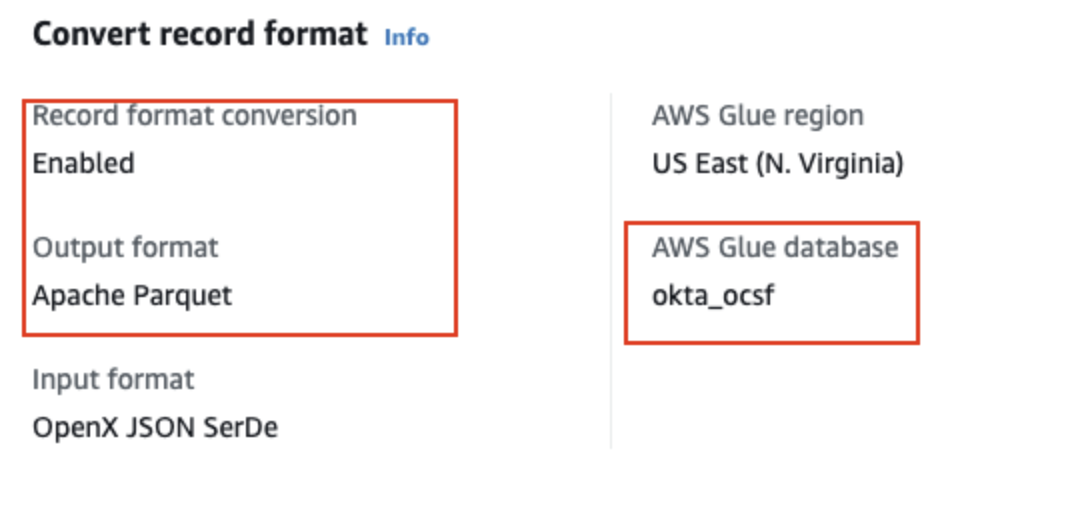
Task: Click the Convert record format heading
Action: (200, 35)
